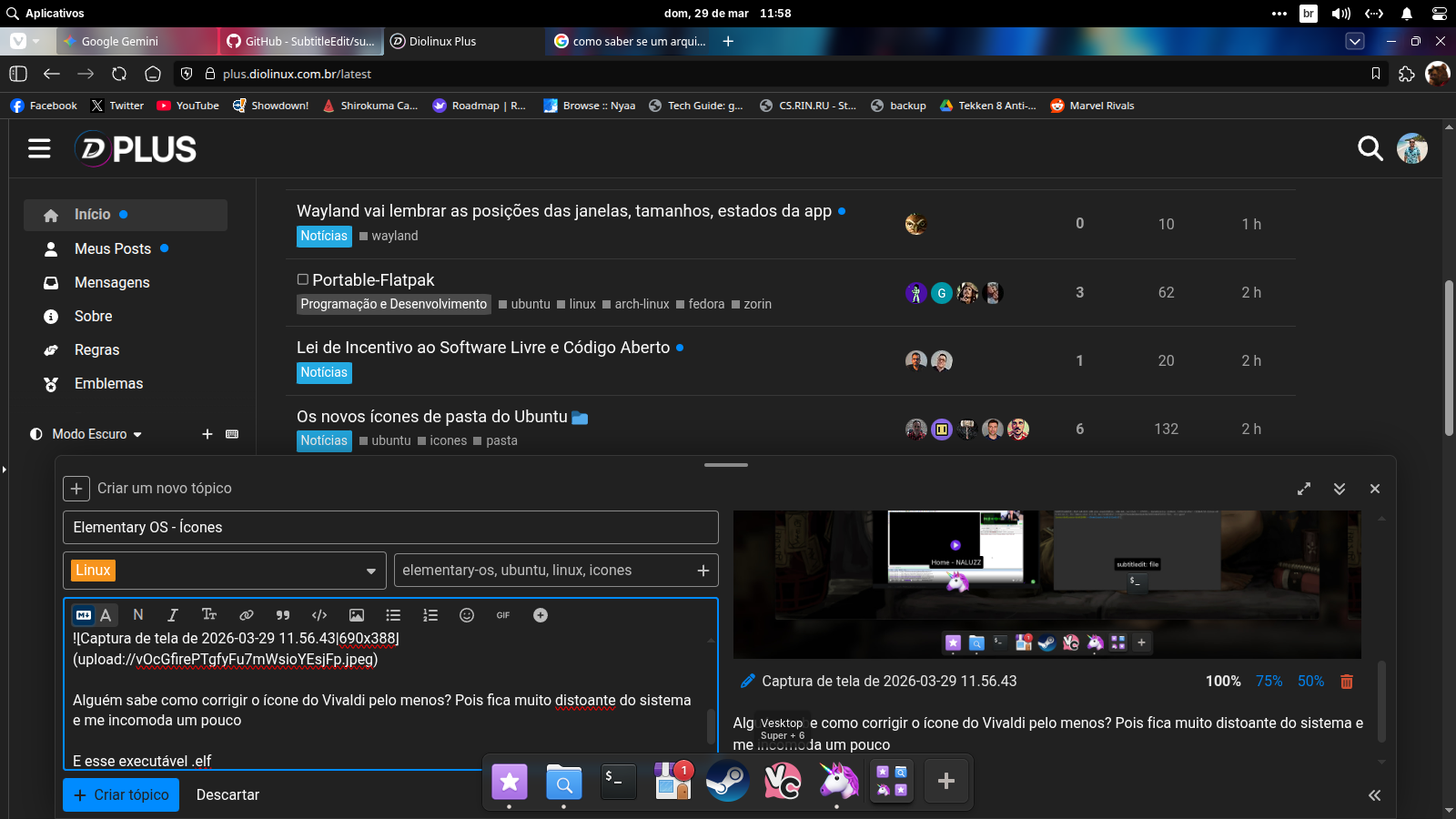The height and width of the screenshot is (819, 1456).
Task: Insert a numbered list in the composer
Action: click(x=430, y=615)
